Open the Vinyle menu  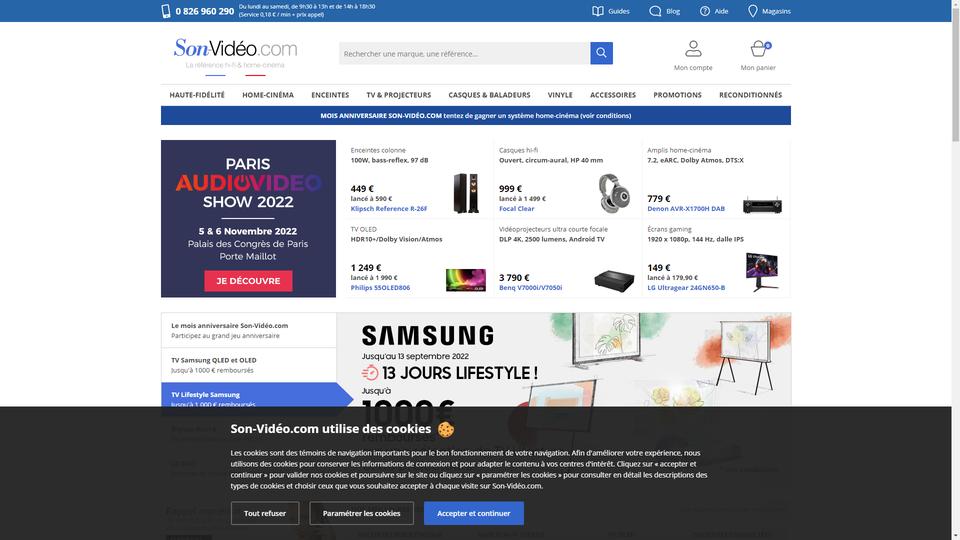(560, 95)
